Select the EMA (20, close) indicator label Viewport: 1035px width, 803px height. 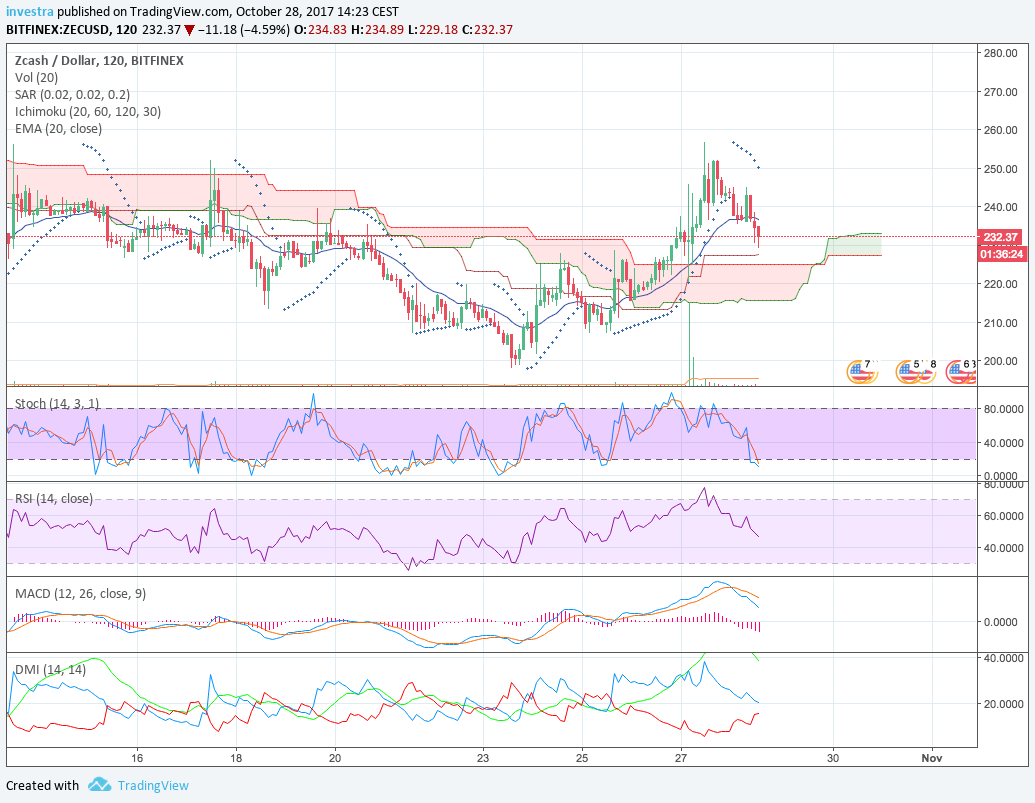58,129
